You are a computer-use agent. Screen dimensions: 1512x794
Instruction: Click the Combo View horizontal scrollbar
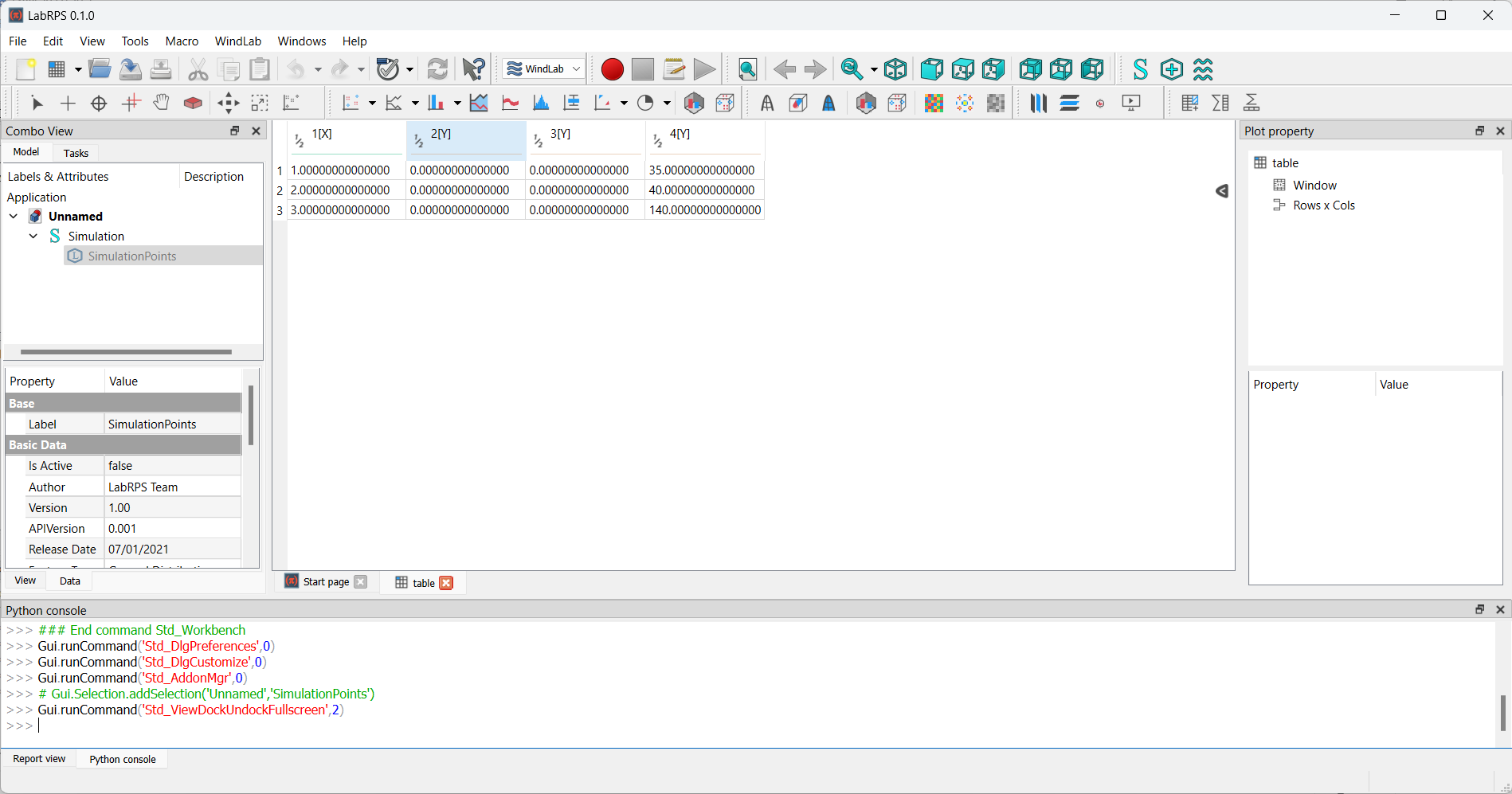126,351
